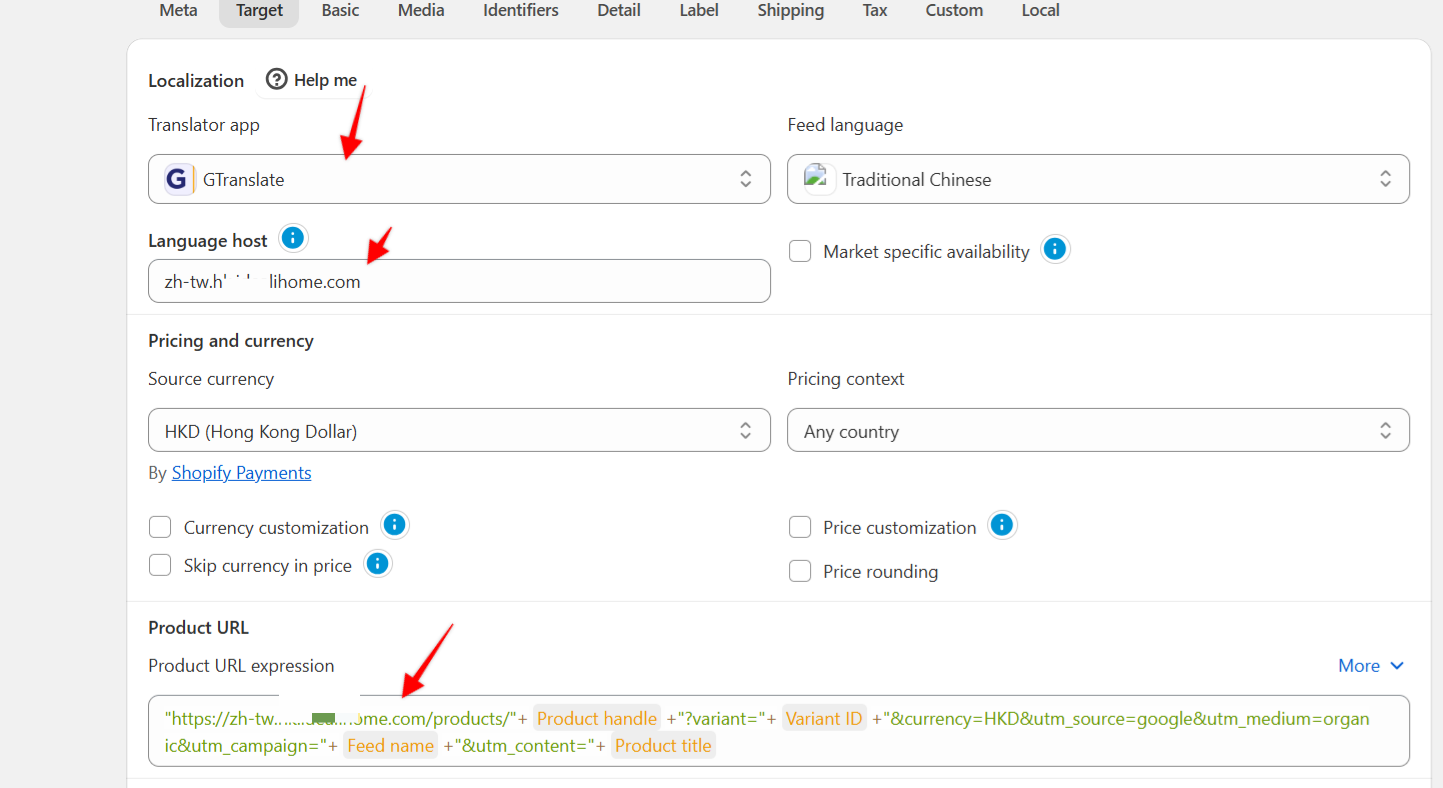Click the Language host input field
Screen dimensions: 1443x788
[459, 281]
